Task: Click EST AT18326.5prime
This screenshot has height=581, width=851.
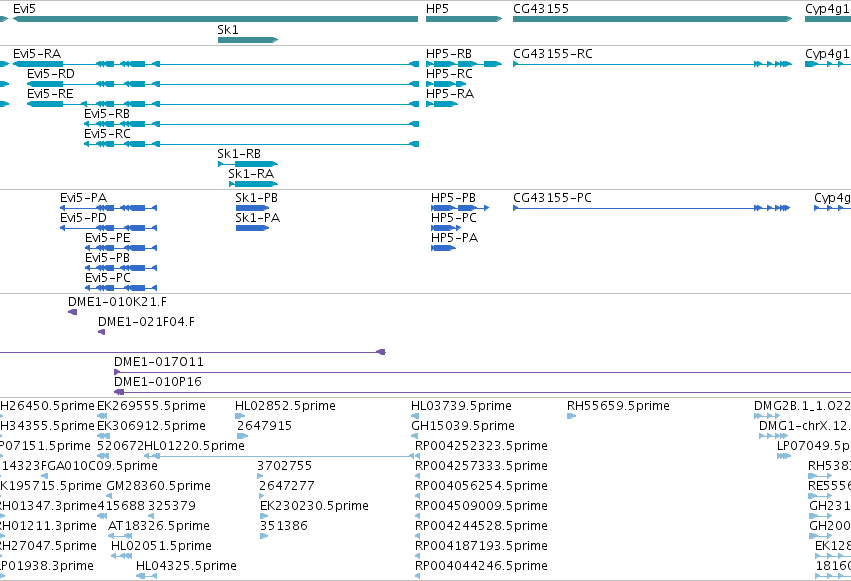Action: [159, 527]
